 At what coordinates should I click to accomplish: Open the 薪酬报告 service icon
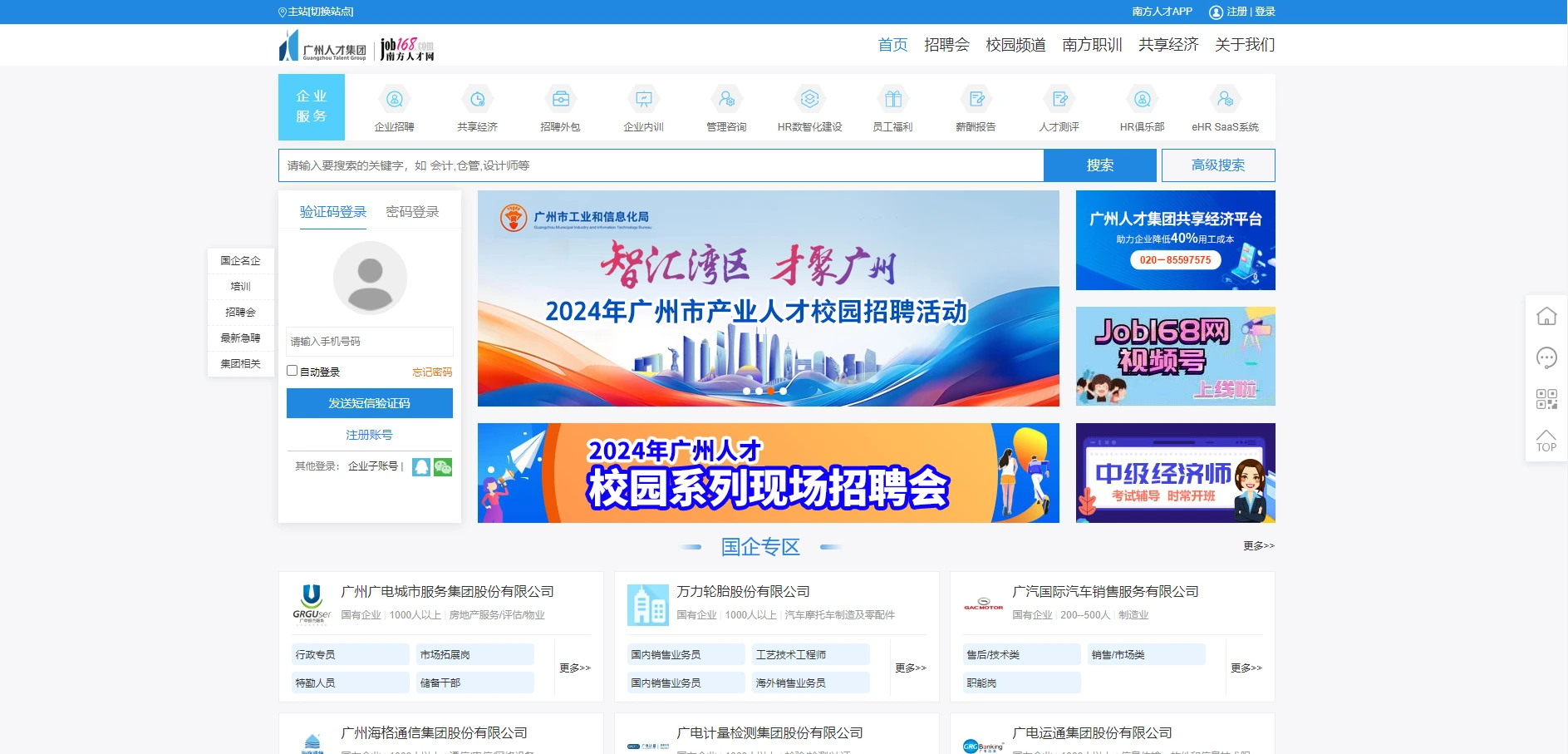pyautogui.click(x=976, y=100)
